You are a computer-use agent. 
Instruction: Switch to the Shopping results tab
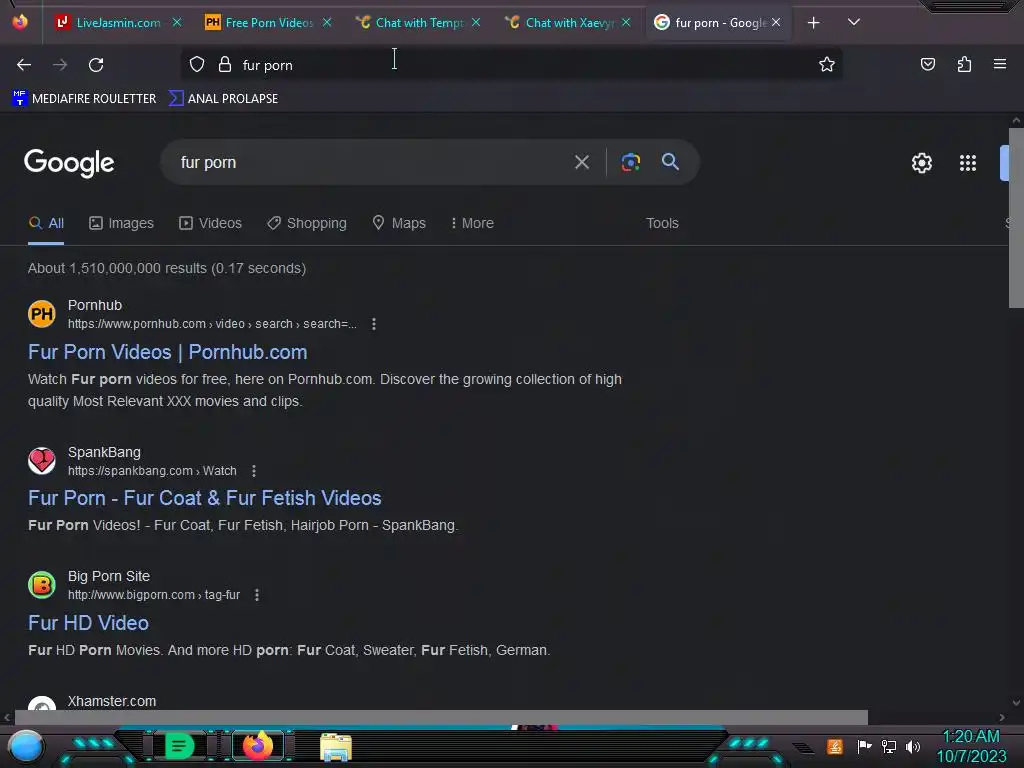307,223
